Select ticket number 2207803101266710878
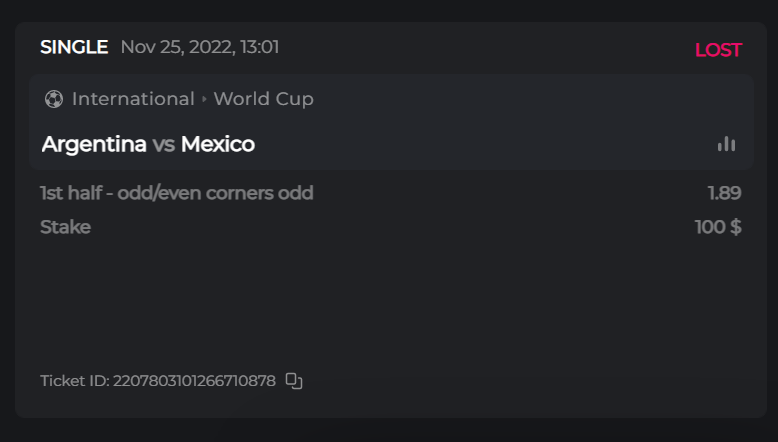This screenshot has height=442, width=778. 194,381
